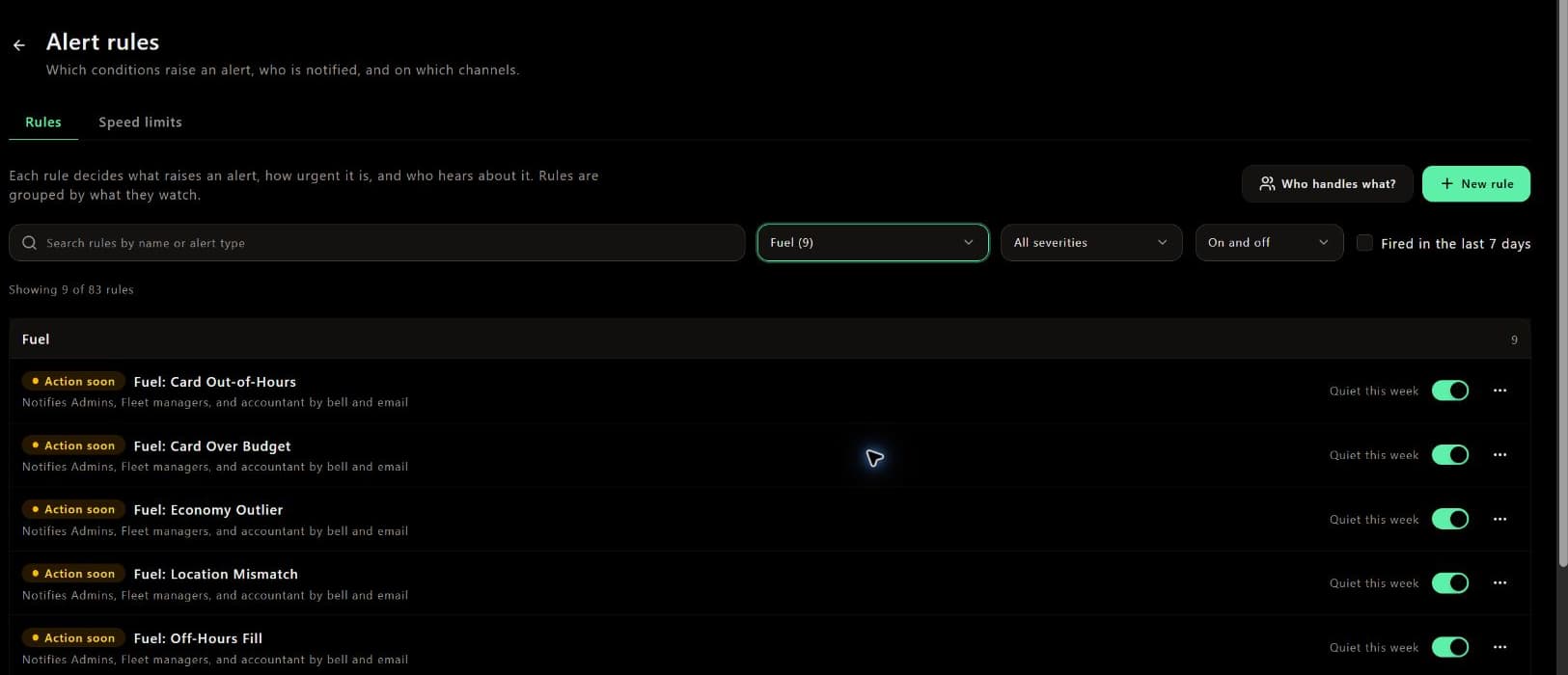The image size is (1568, 675).
Task: Open the more options menu for Fuel: Off-Hours Fill
Action: click(x=1499, y=647)
